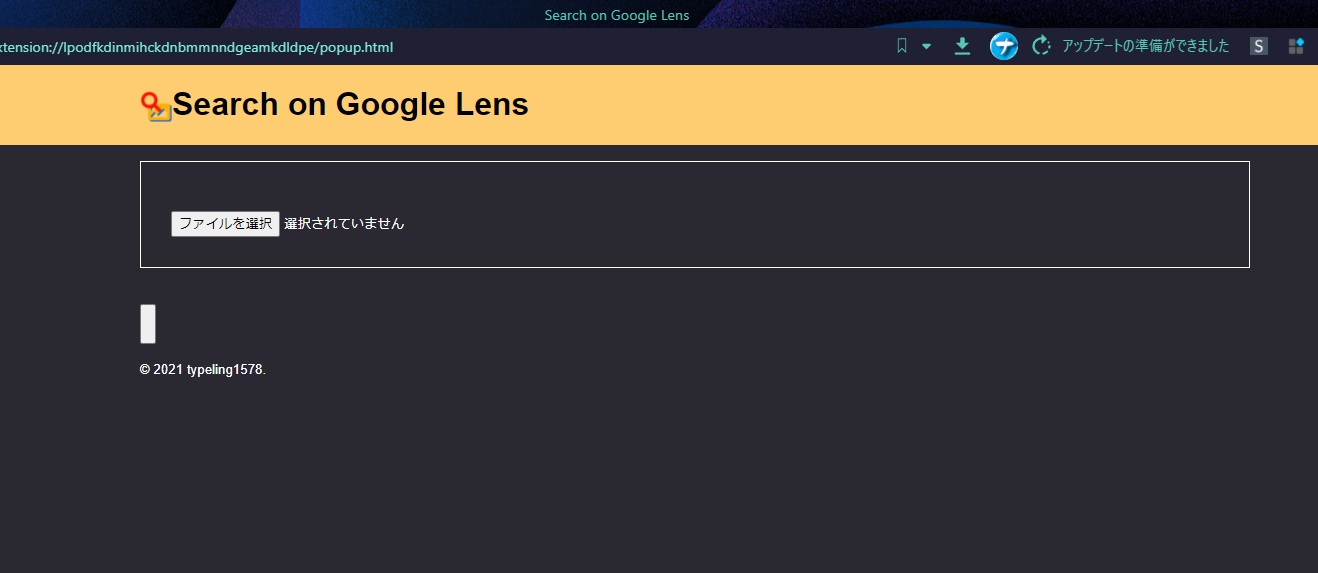The width and height of the screenshot is (1318, 573).
Task: Click the Search on Google Lens logo icon
Action: click(156, 106)
